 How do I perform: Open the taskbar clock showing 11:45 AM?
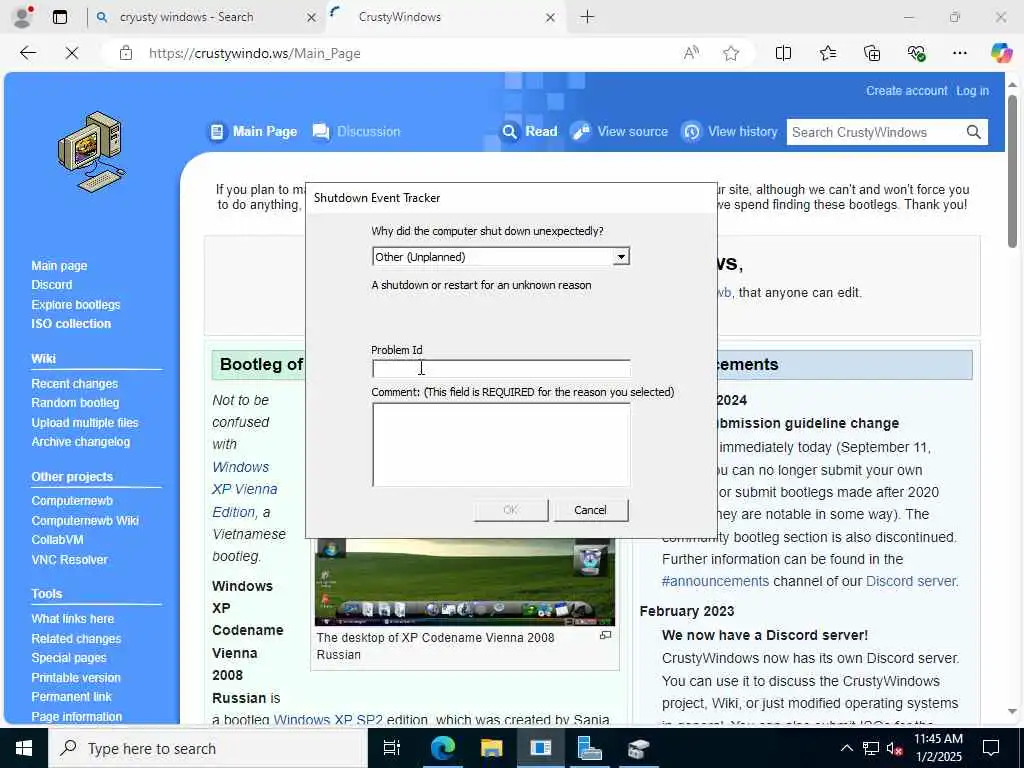click(x=938, y=748)
